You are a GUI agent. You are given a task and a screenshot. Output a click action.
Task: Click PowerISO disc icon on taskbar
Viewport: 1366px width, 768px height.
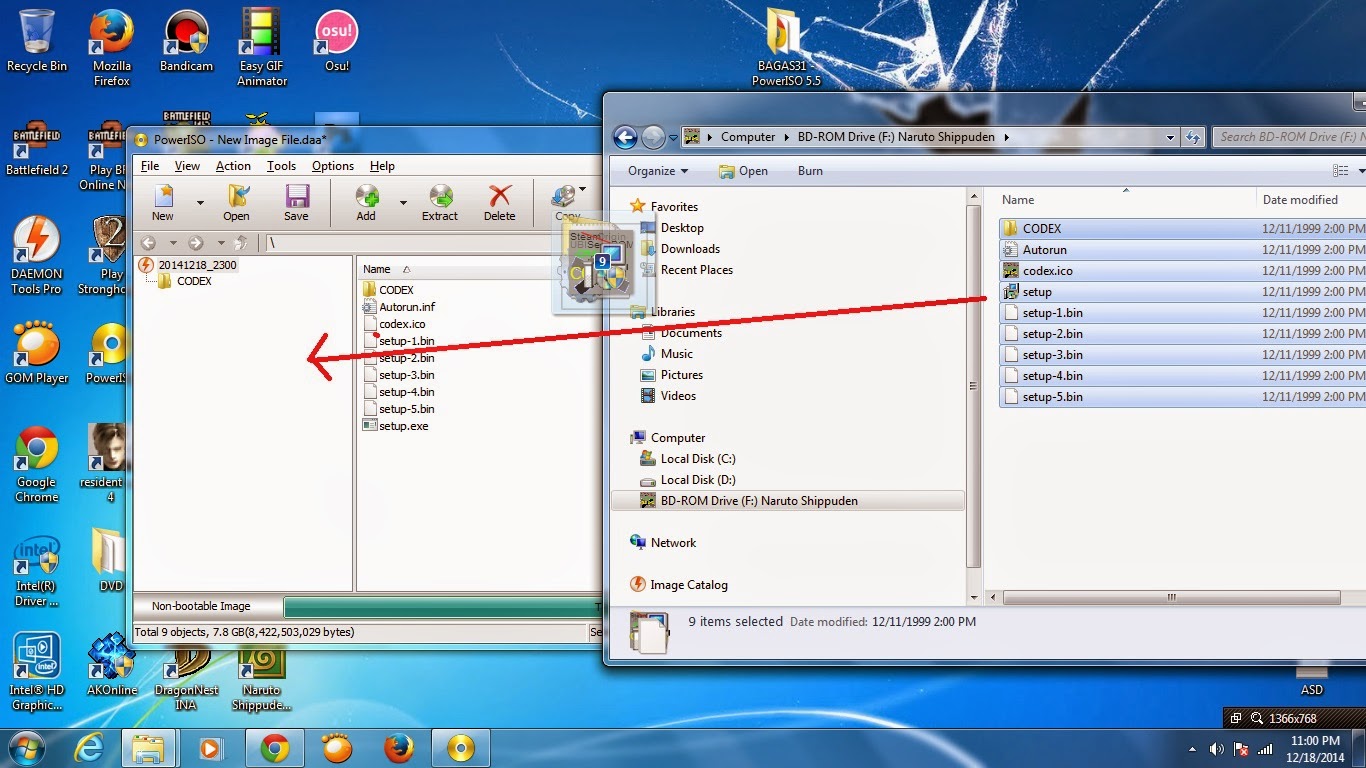pyautogui.click(x=461, y=748)
